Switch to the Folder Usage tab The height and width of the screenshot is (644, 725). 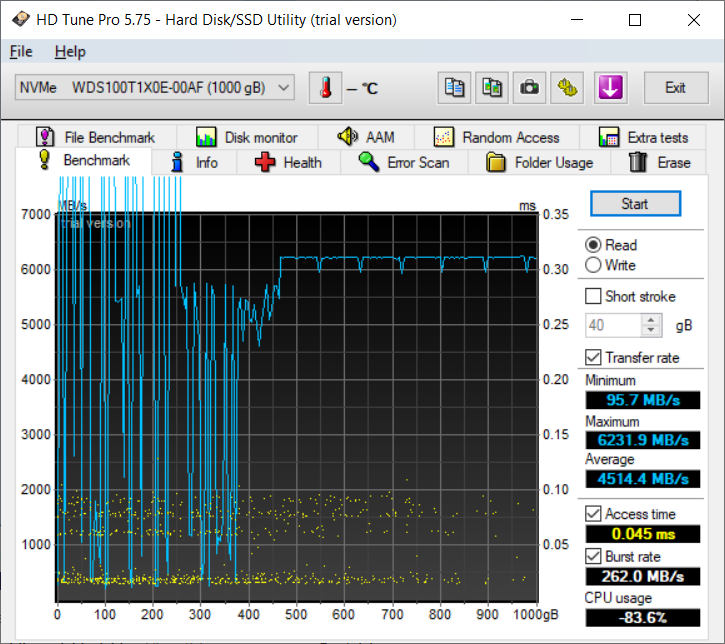point(540,162)
